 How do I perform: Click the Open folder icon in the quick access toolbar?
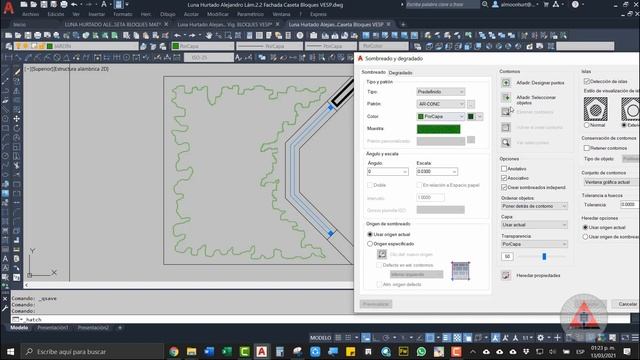[x=34, y=4]
